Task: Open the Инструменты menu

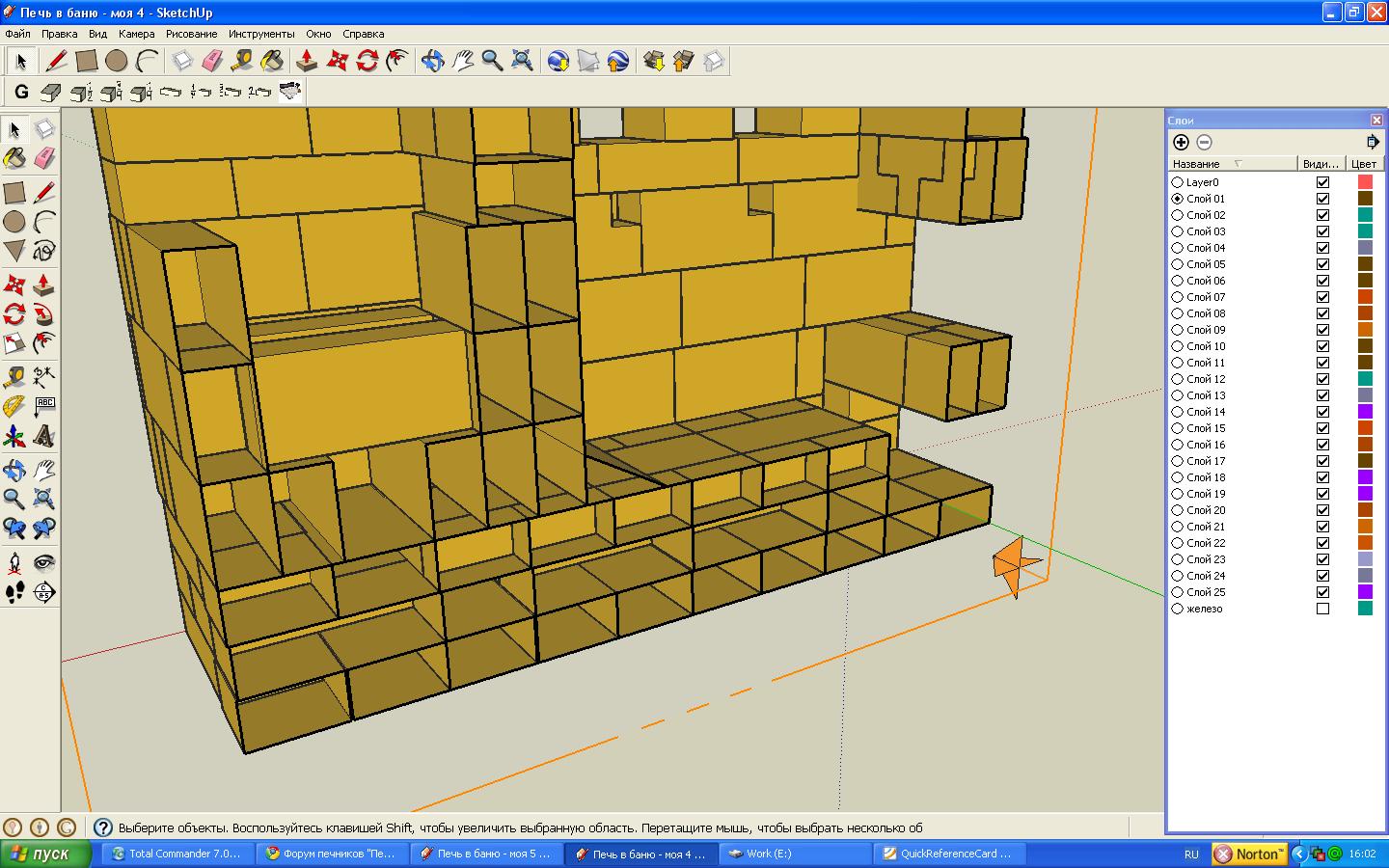Action: pos(261,34)
